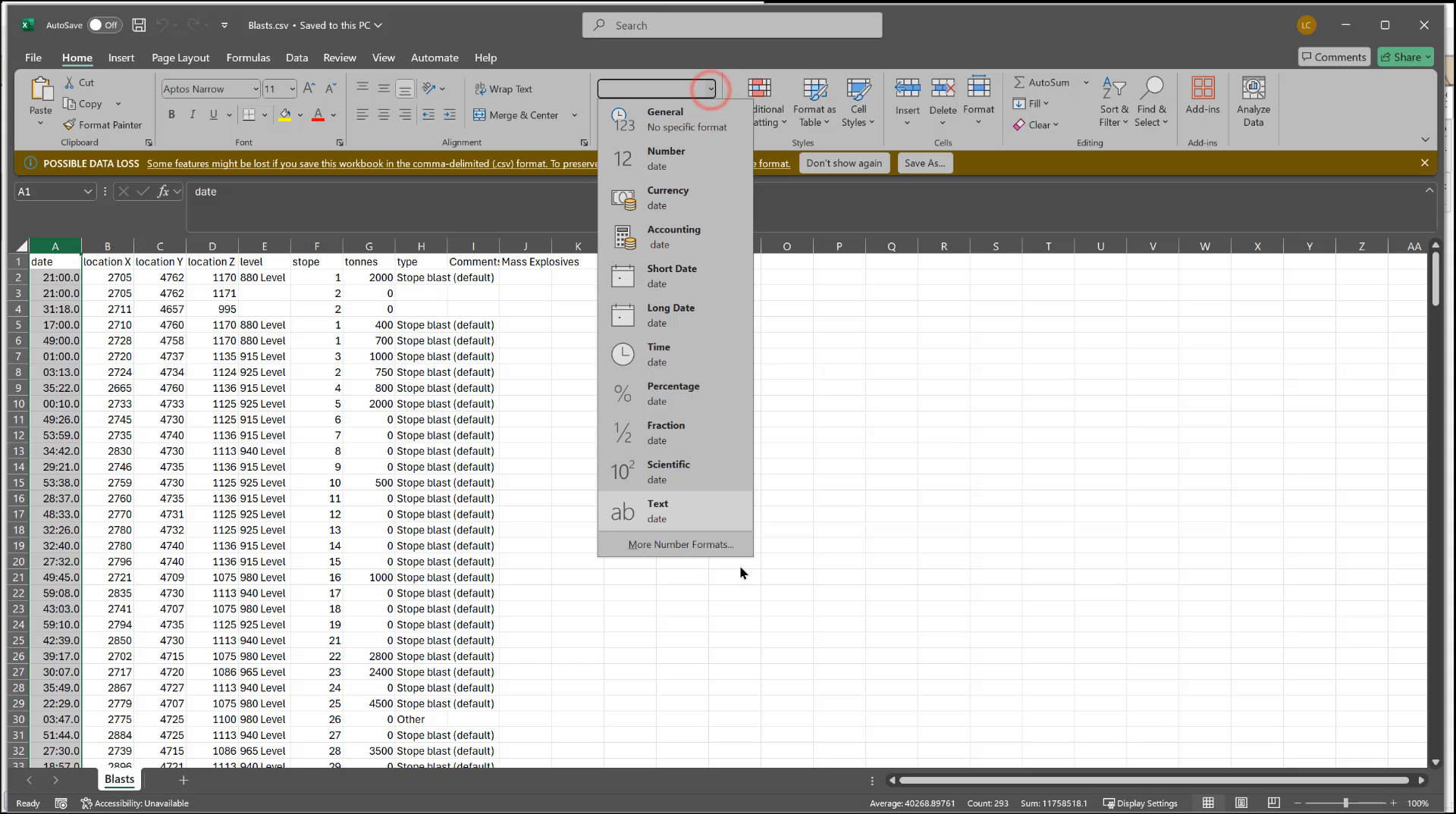Viewport: 1456px width, 814px height.
Task: Switch to the Formulas tab
Action: point(248,58)
